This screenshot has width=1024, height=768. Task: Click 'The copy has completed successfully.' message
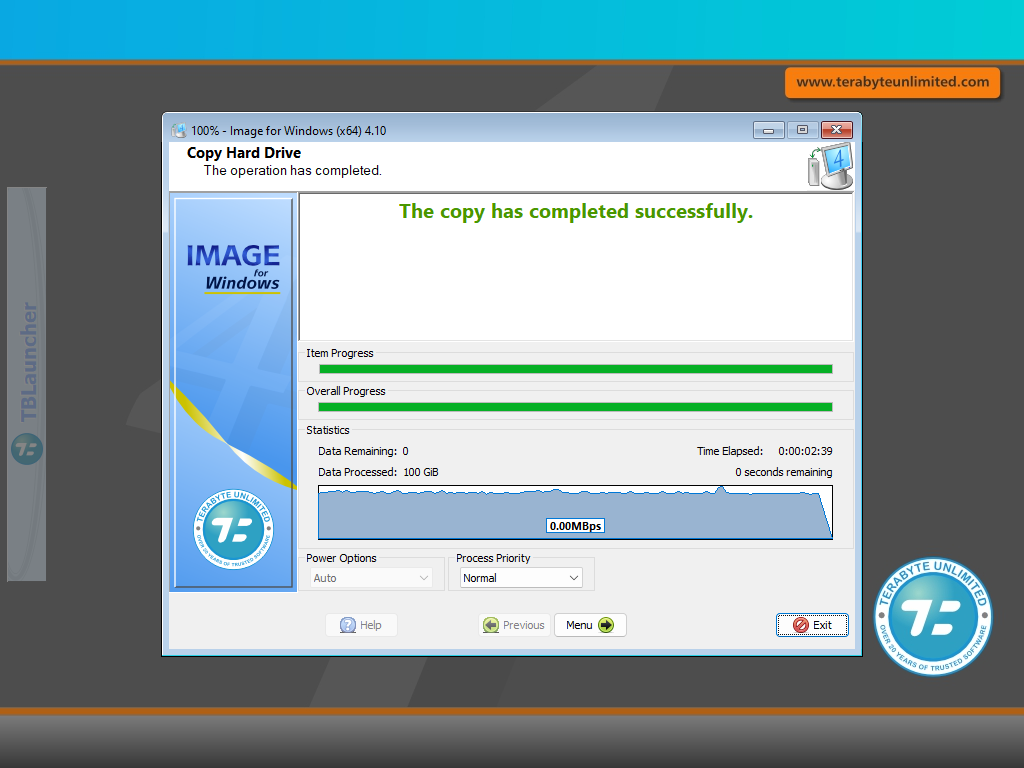[575, 211]
